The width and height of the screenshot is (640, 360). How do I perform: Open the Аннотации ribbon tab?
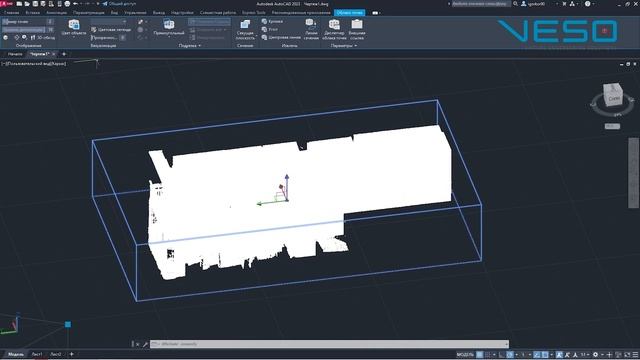point(56,13)
